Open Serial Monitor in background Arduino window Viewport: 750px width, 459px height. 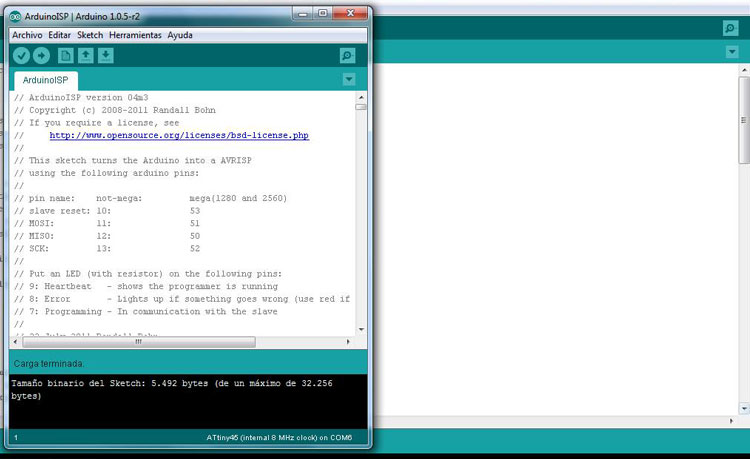click(730, 28)
